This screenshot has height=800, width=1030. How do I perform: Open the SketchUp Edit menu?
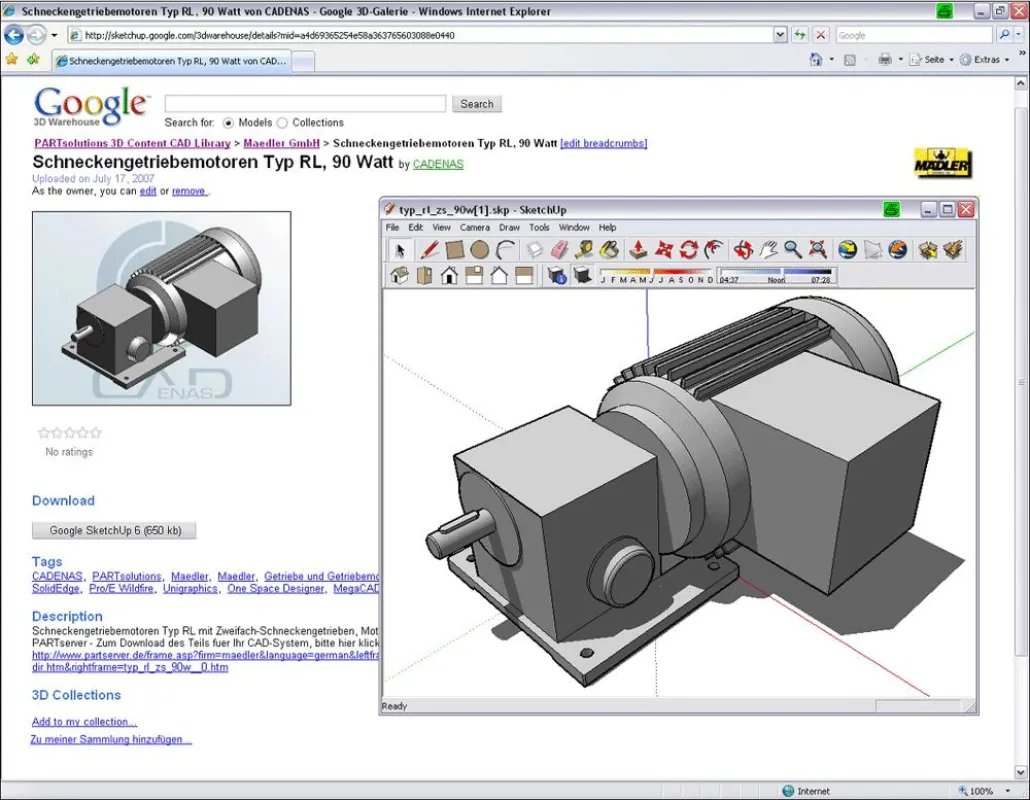point(416,227)
